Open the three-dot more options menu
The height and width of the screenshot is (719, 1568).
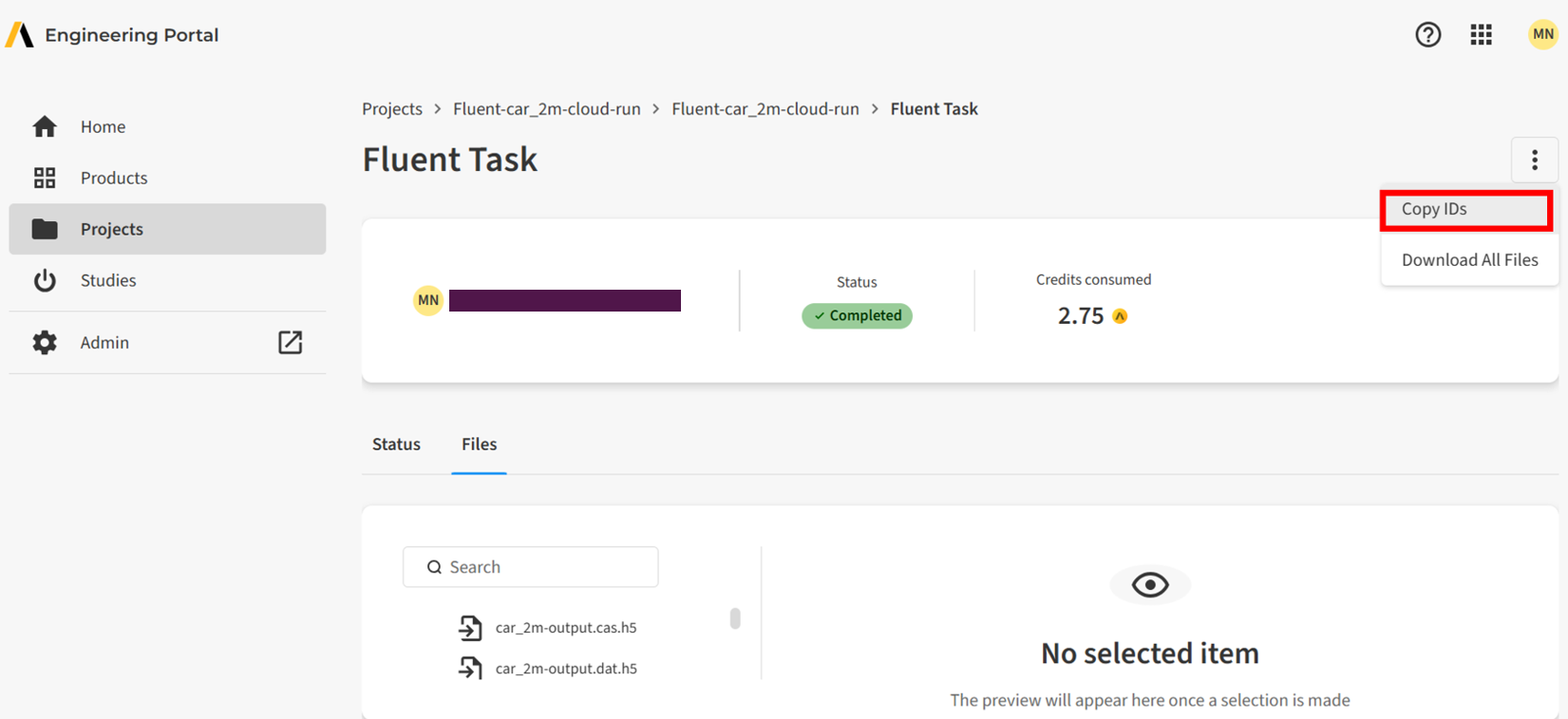click(1534, 160)
